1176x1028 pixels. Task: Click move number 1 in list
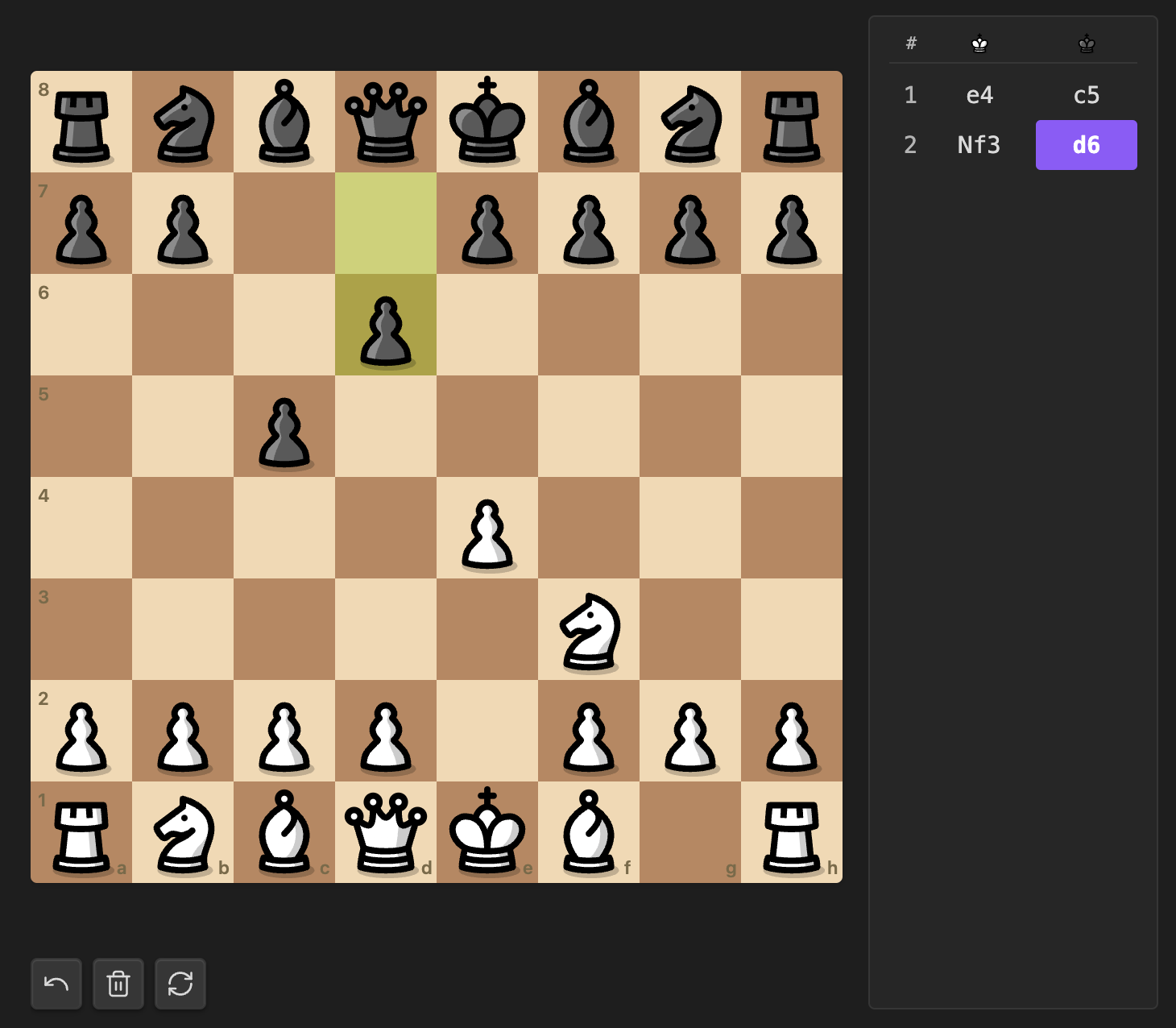tap(910, 95)
